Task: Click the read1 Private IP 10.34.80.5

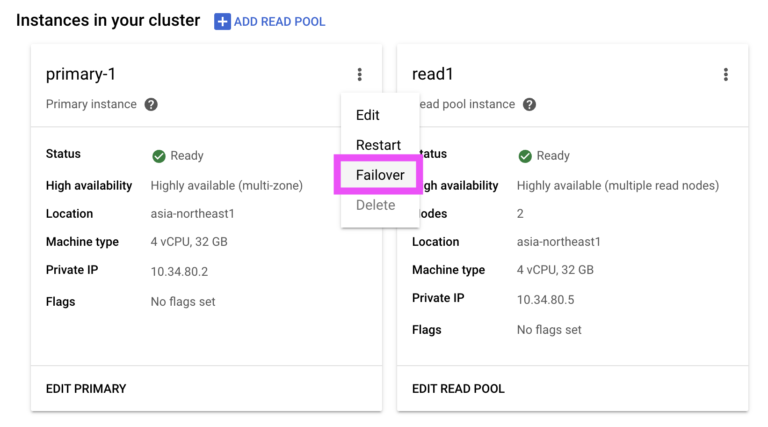Action: coord(546,300)
